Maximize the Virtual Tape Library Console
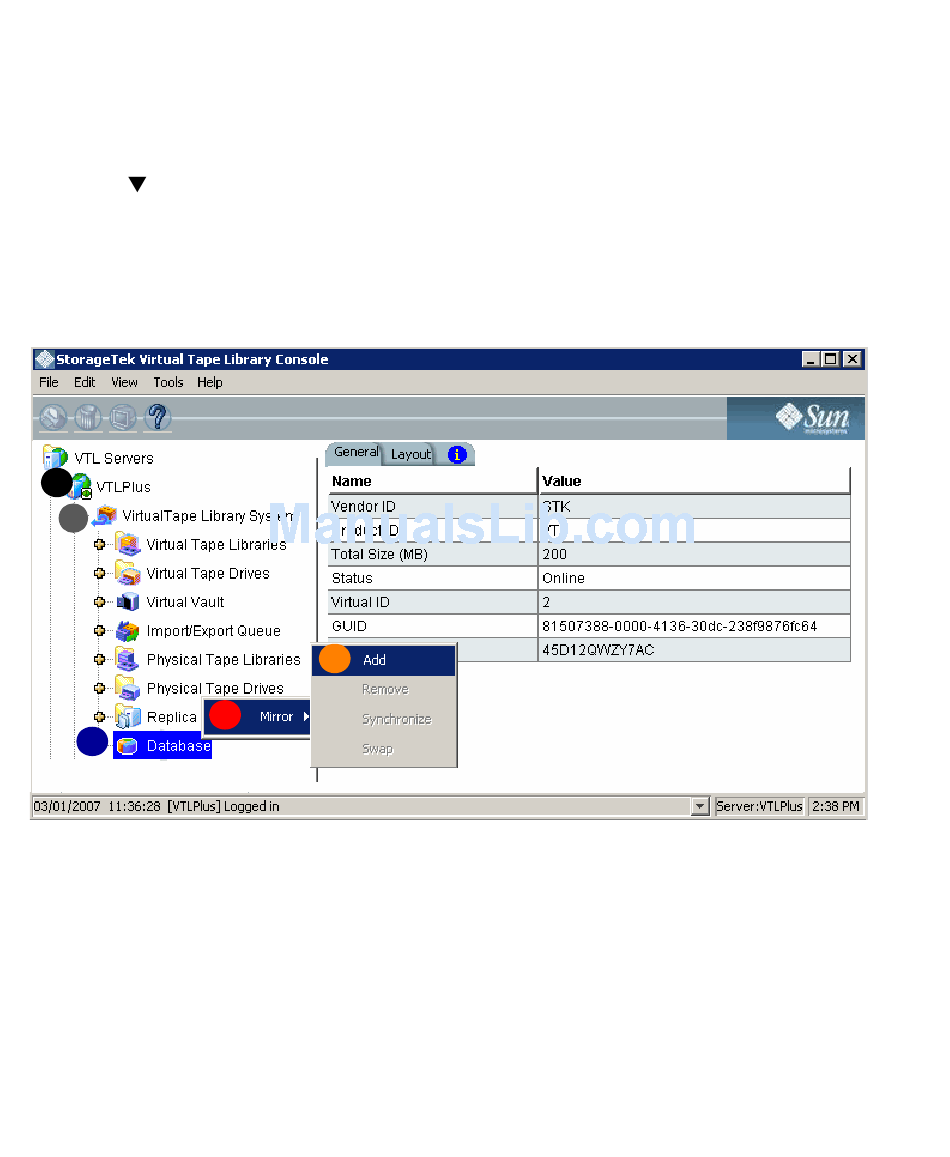 830,359
